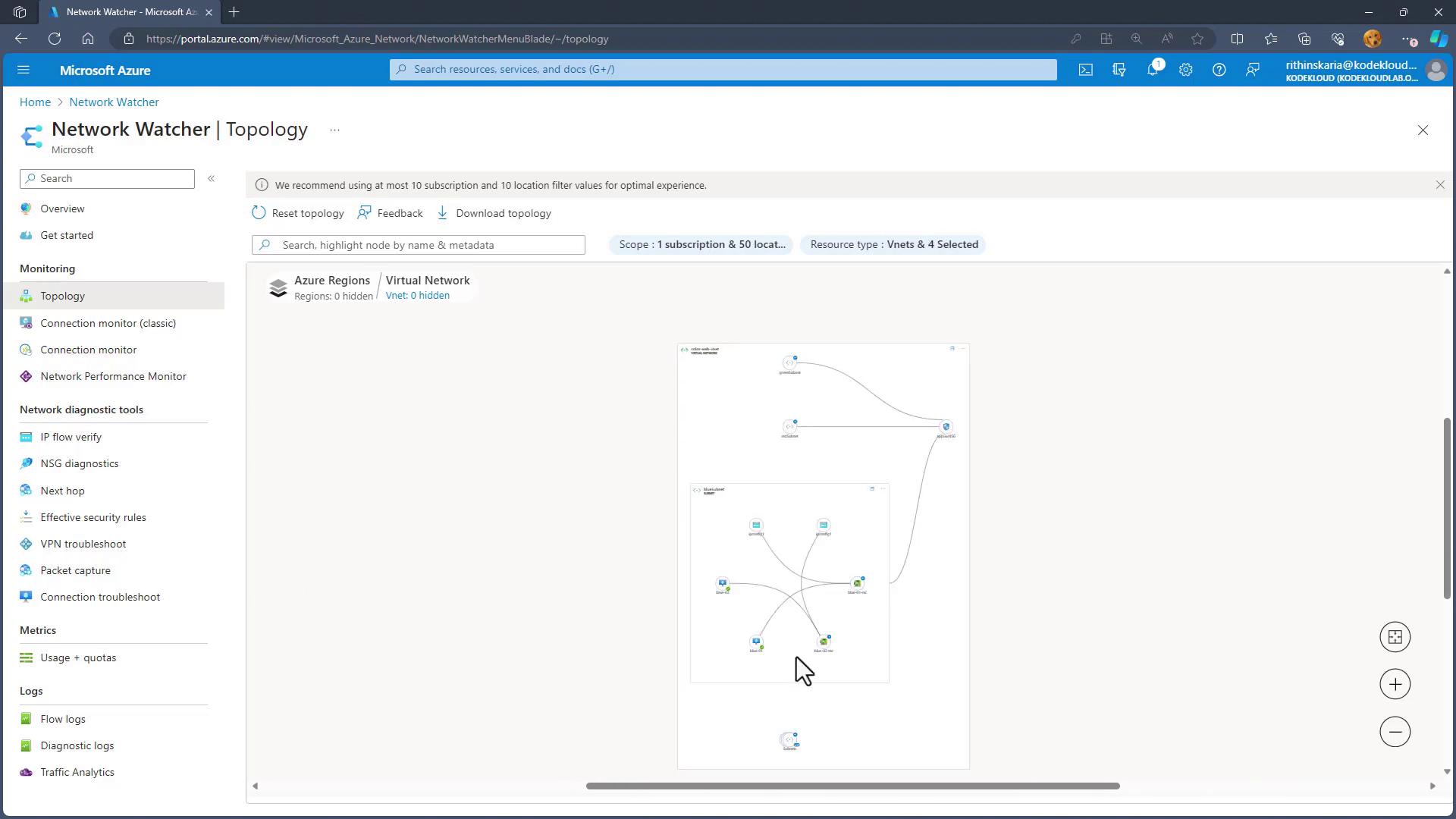
Task: Click the zoom in plus button
Action: [x=1395, y=684]
